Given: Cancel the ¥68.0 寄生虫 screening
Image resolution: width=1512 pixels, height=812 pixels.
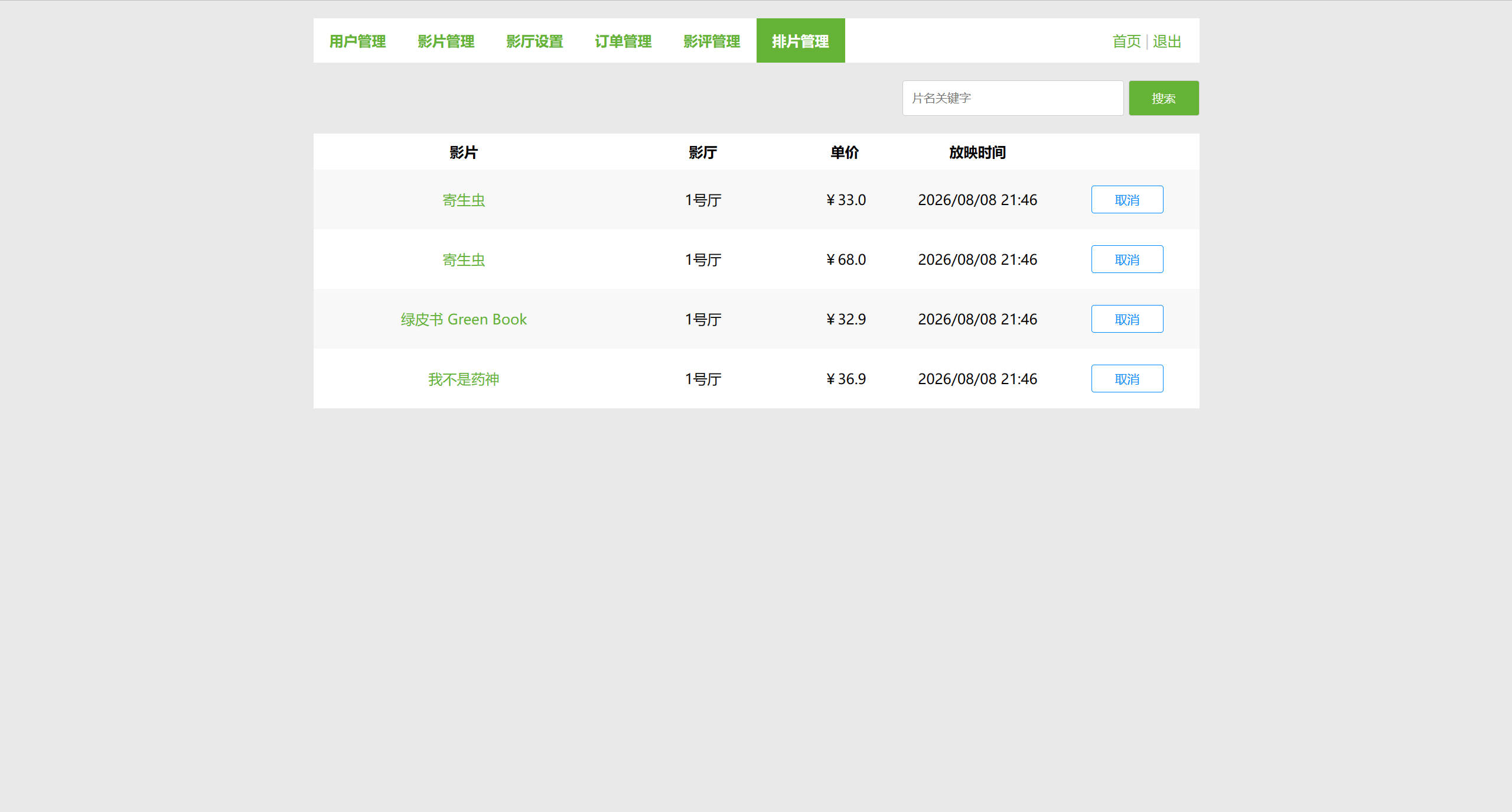Looking at the screenshot, I should click(1127, 259).
